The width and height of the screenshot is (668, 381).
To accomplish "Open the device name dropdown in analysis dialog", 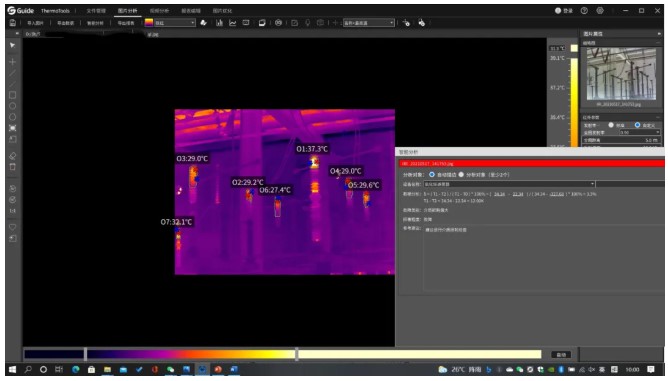I will pyautogui.click(x=509, y=184).
